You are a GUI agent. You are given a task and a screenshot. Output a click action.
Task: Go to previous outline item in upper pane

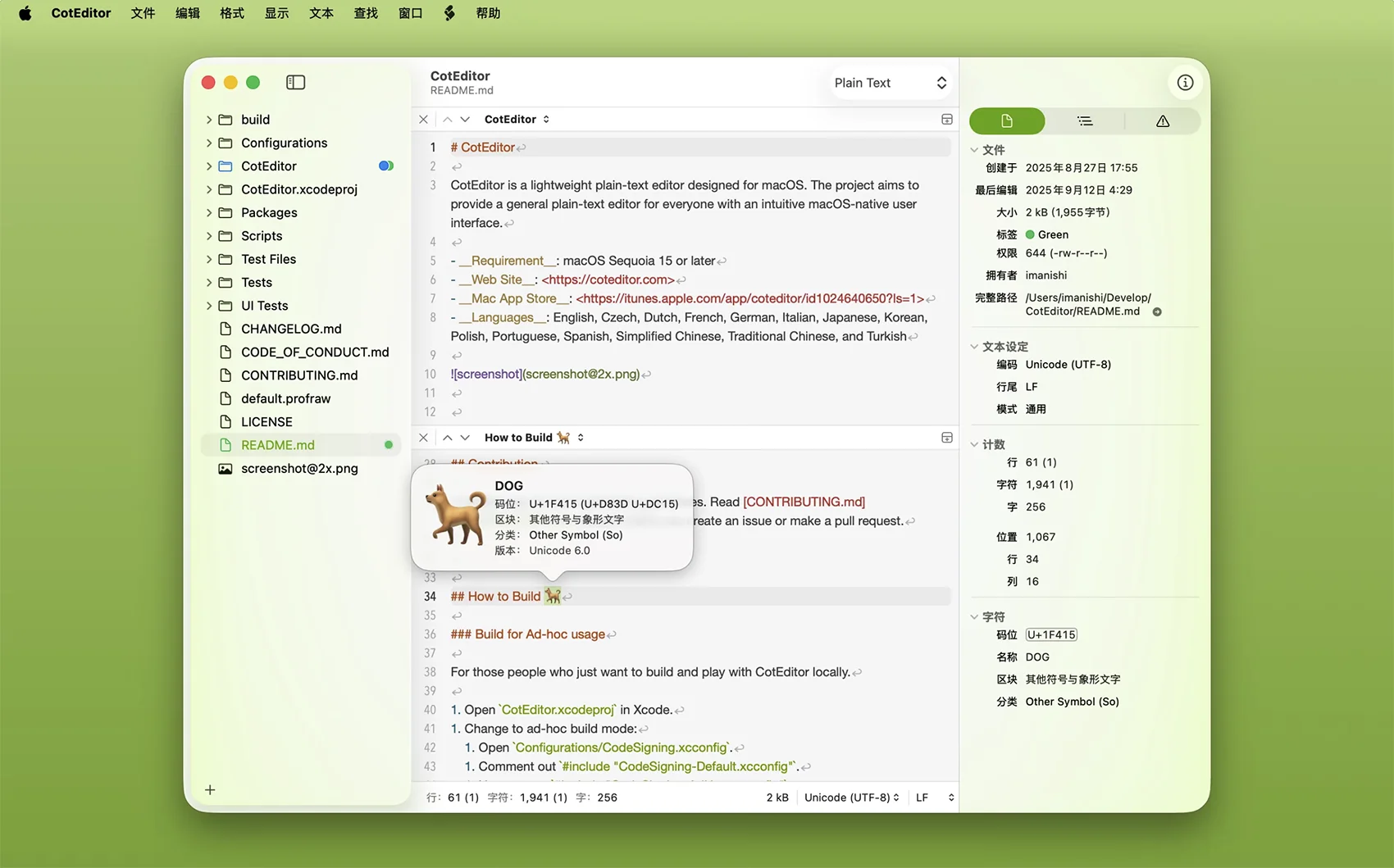pos(448,120)
